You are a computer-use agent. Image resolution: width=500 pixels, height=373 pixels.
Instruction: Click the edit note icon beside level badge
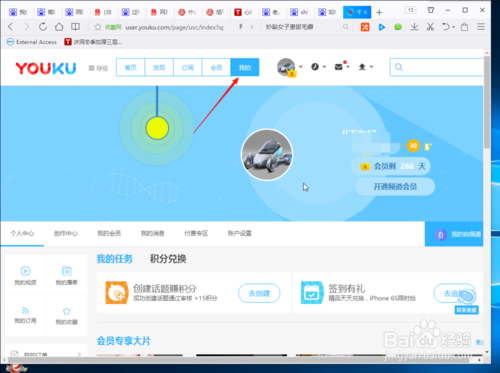tap(428, 146)
